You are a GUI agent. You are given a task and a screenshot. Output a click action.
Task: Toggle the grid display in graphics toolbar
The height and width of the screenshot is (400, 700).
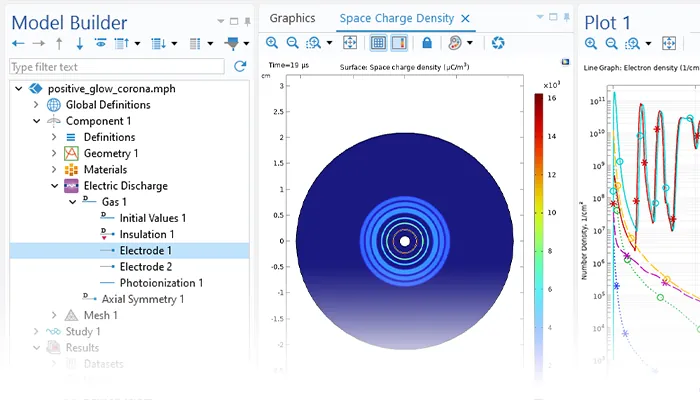pos(379,43)
